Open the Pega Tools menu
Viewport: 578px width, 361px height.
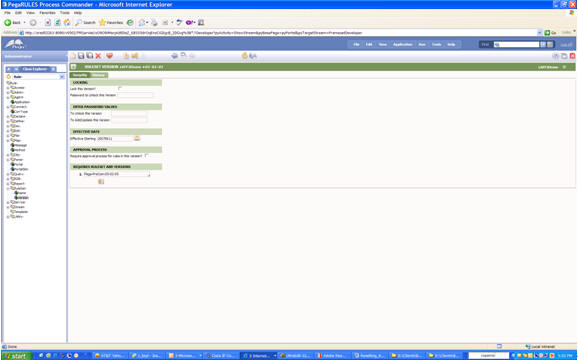coord(436,45)
